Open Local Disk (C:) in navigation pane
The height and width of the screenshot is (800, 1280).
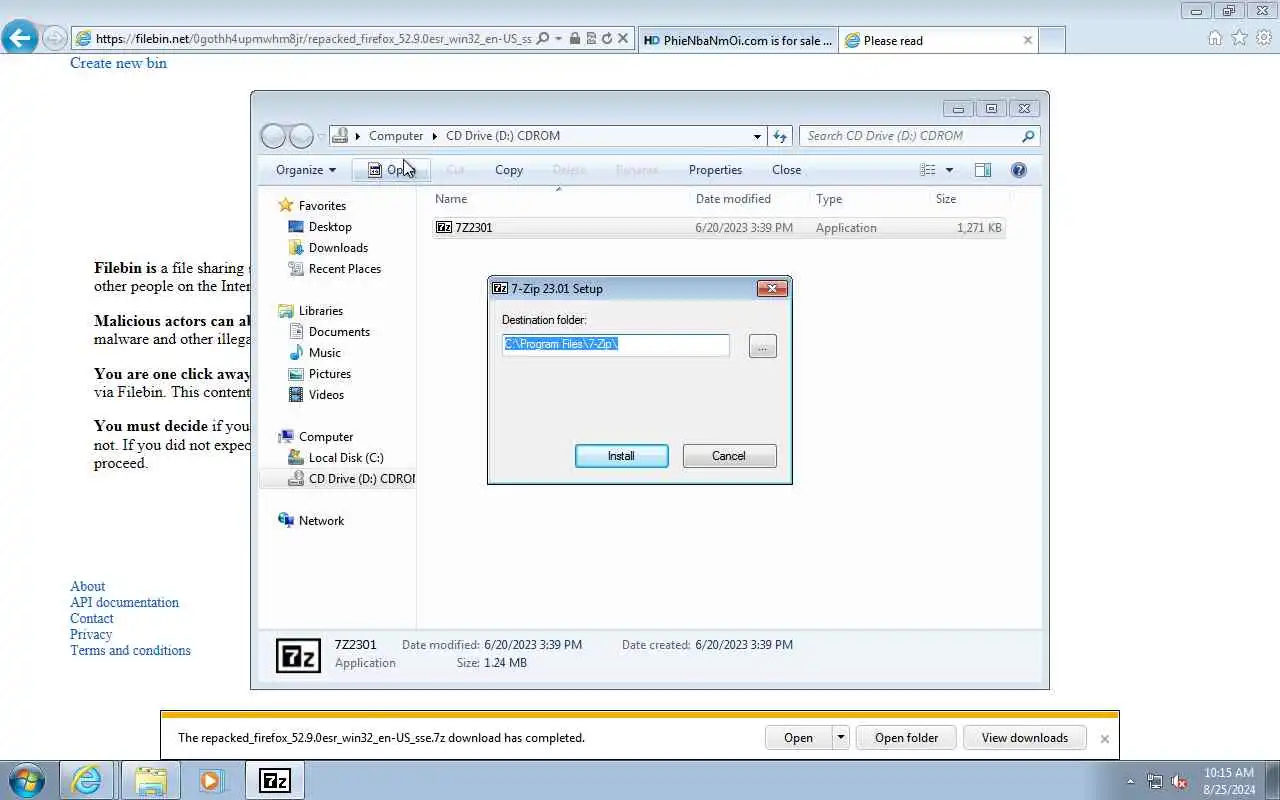click(x=346, y=458)
